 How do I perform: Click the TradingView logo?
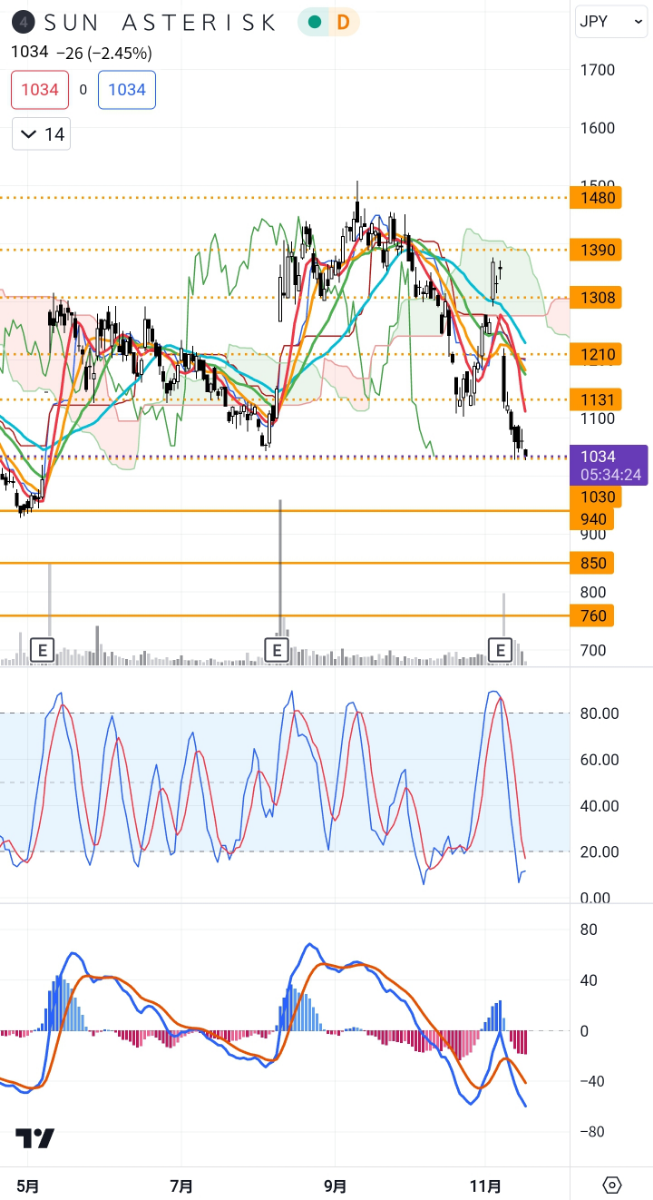click(x=35, y=1138)
